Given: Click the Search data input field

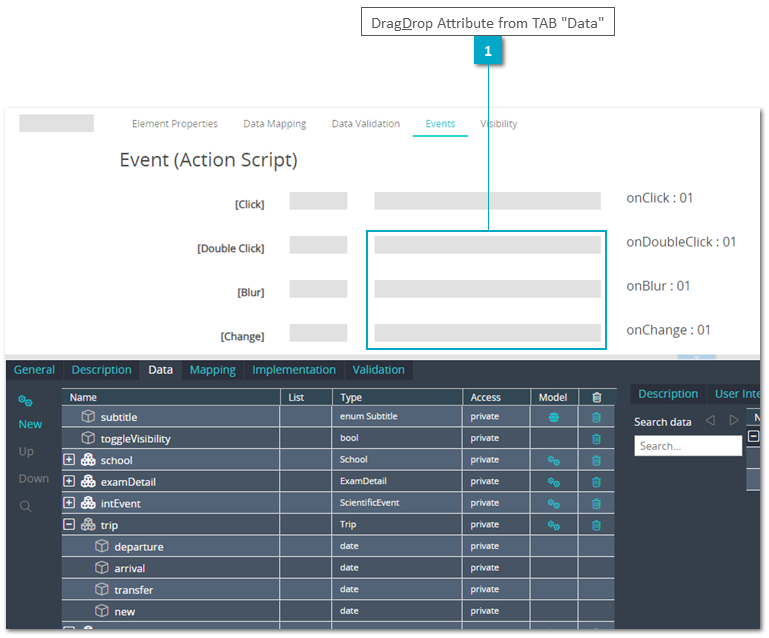Looking at the screenshot, I should click(x=688, y=446).
